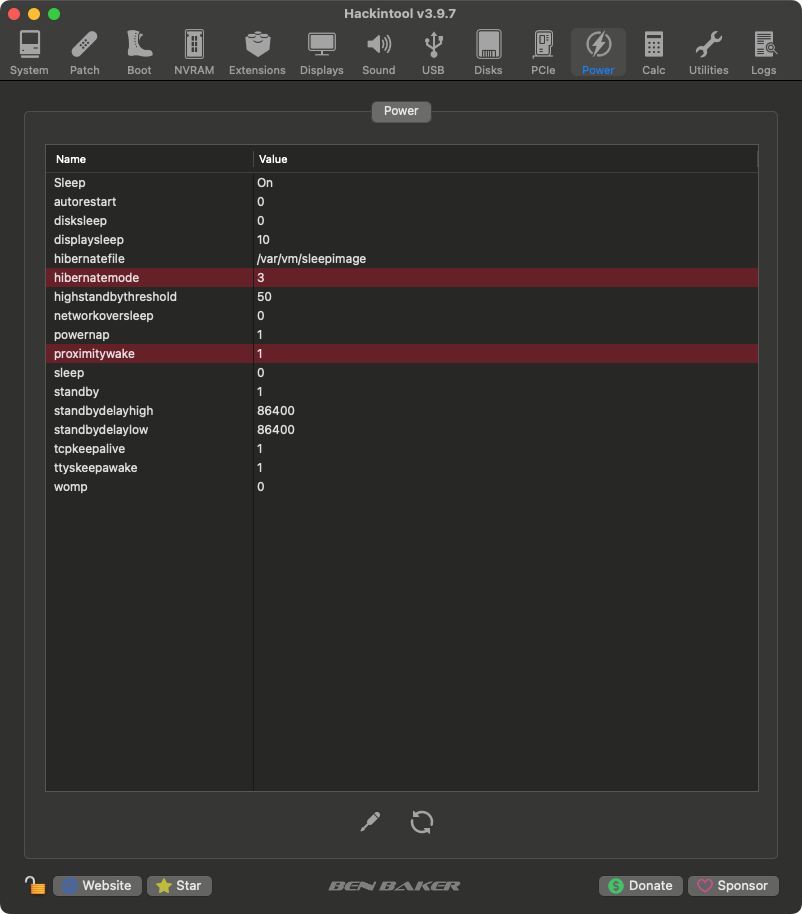
Task: Click the displaysleep value 10
Action: pyautogui.click(x=263, y=240)
